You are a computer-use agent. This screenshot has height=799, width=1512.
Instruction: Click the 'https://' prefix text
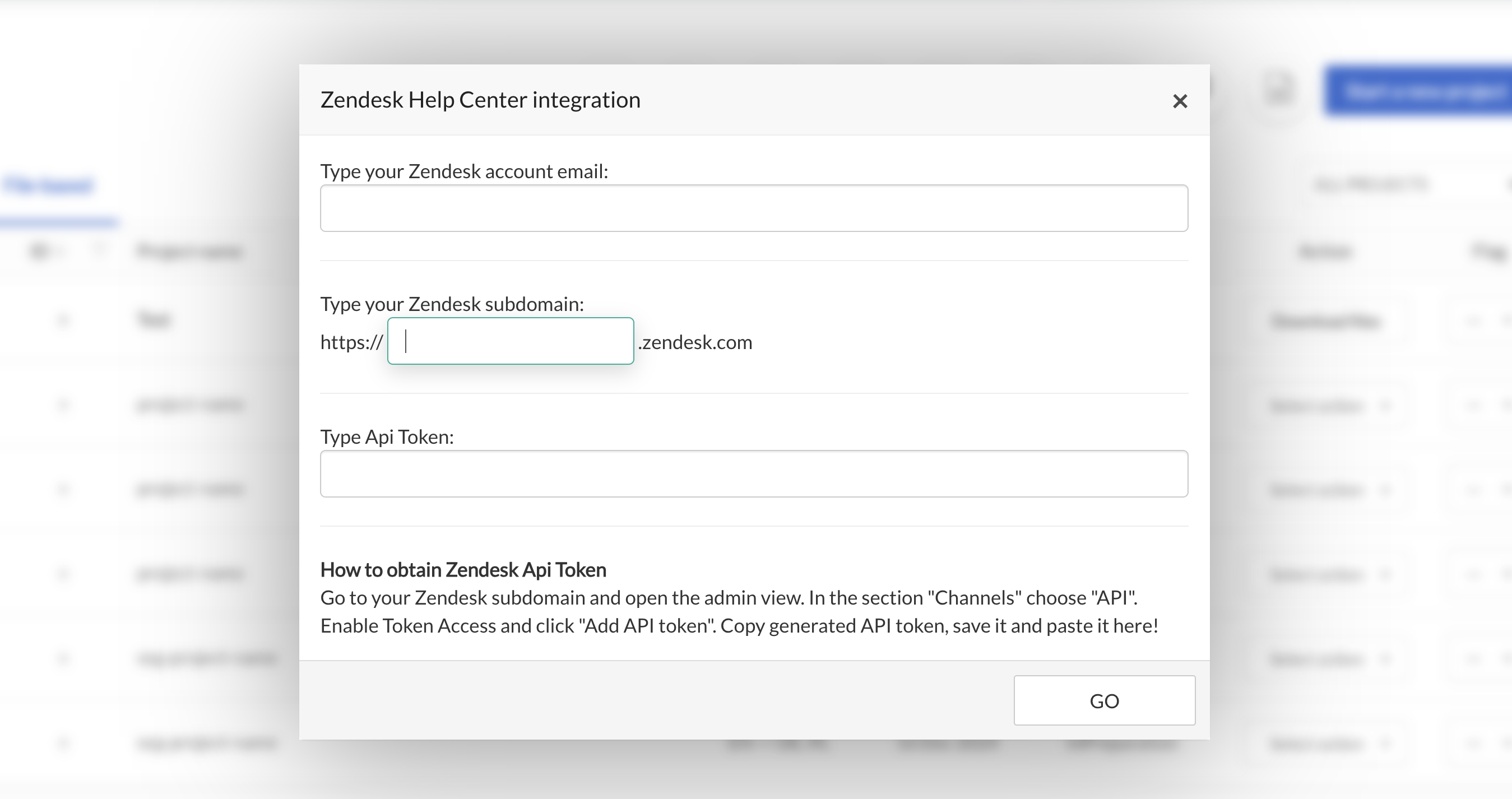[351, 342]
